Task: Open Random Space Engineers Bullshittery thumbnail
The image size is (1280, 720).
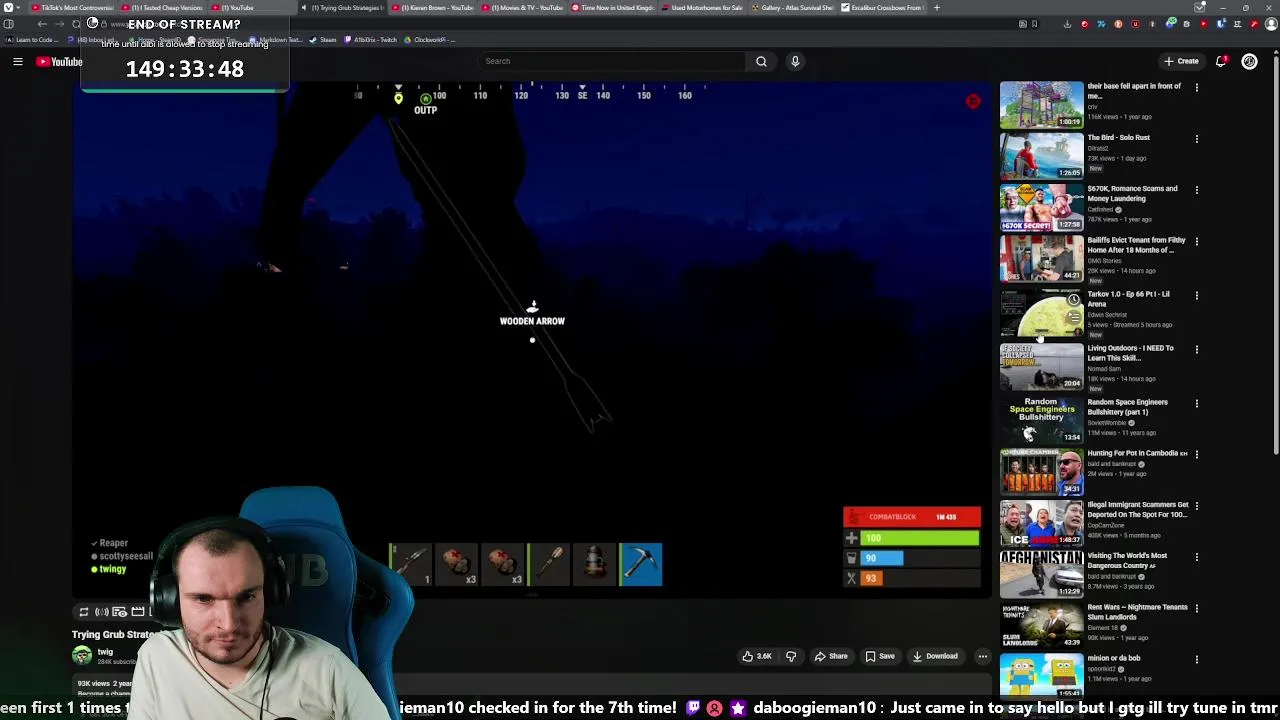Action: (x=1041, y=420)
